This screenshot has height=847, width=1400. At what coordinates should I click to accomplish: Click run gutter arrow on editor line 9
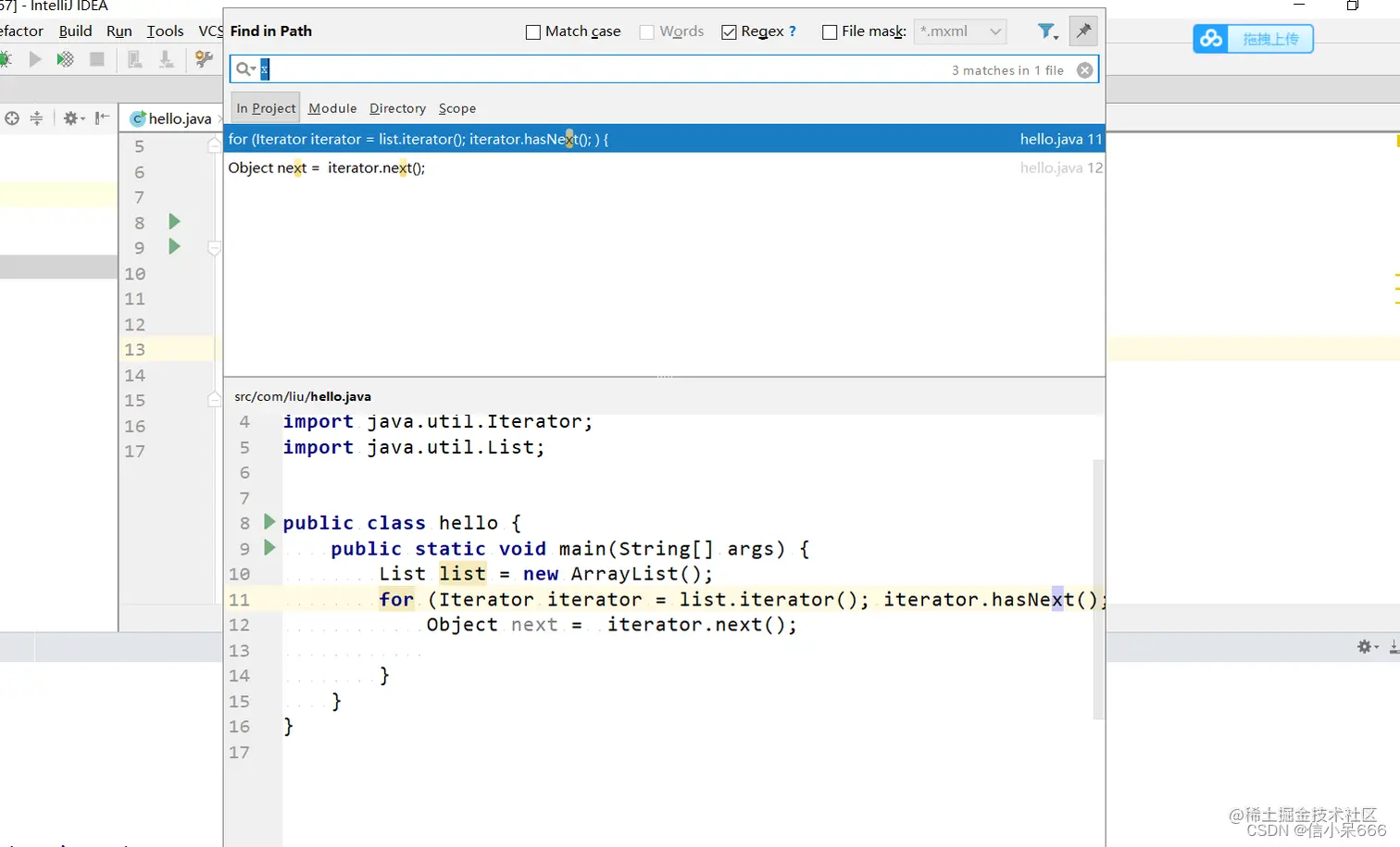click(174, 246)
